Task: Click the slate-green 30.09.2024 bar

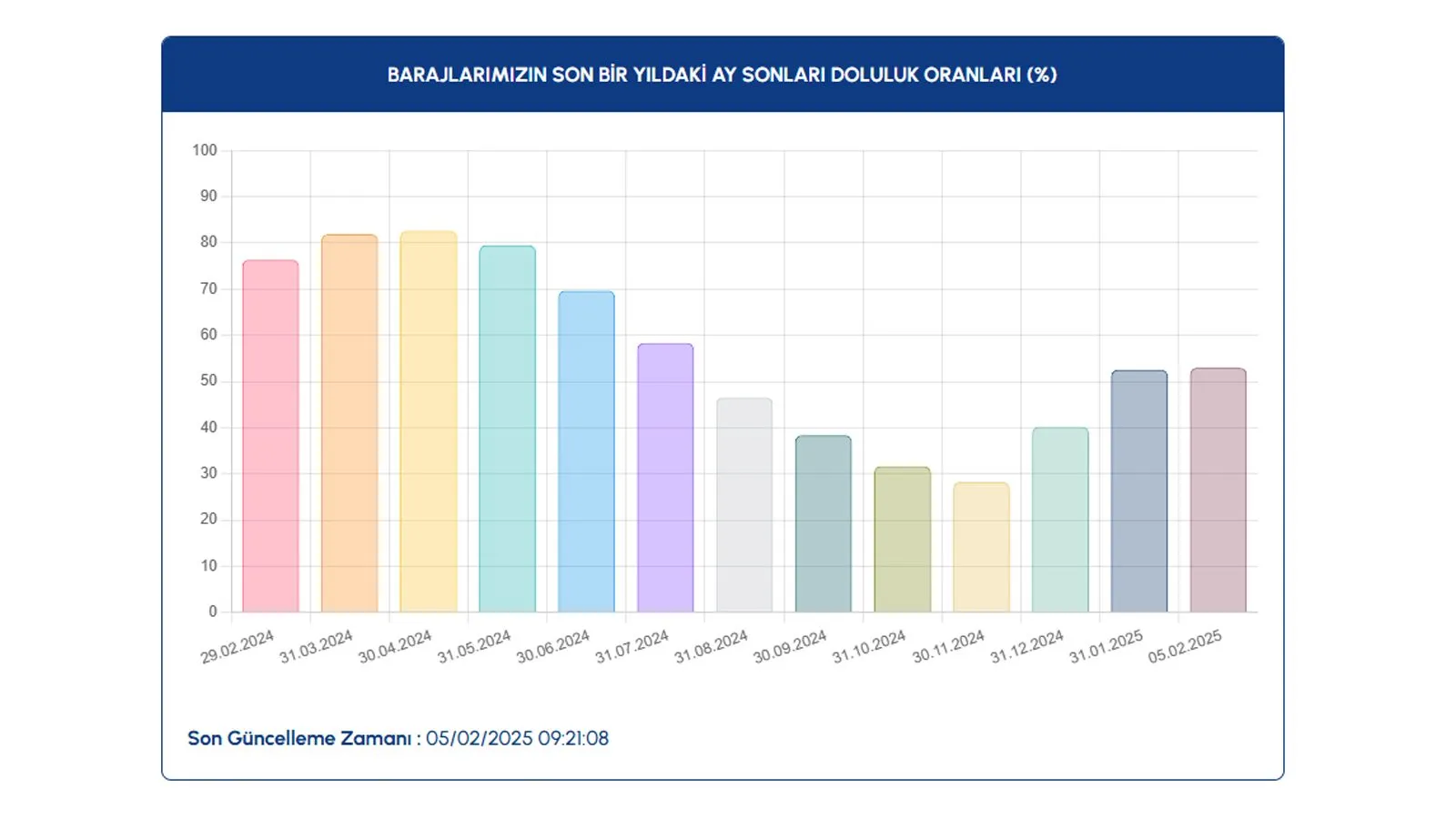Action: pos(824,523)
